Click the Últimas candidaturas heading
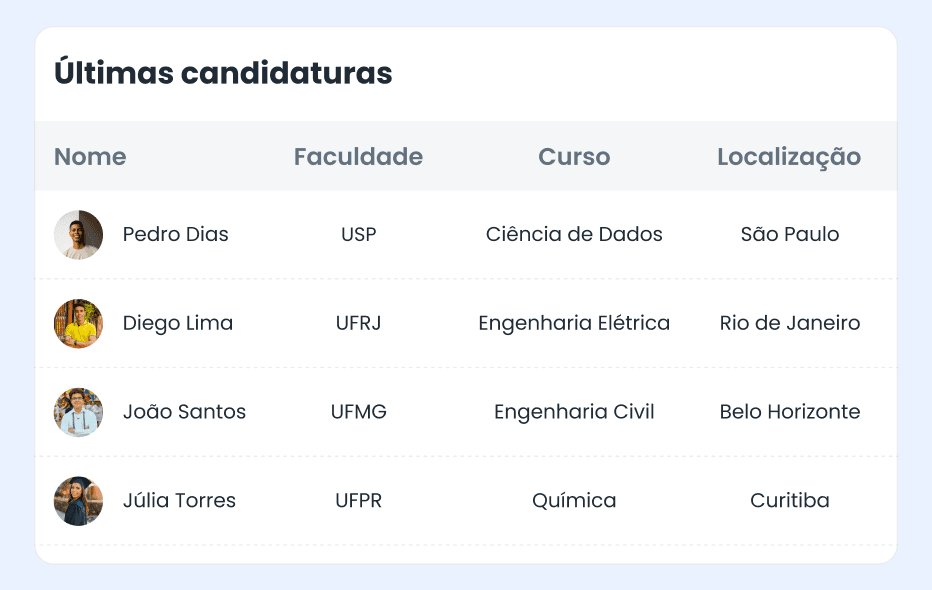932x590 pixels. click(223, 74)
